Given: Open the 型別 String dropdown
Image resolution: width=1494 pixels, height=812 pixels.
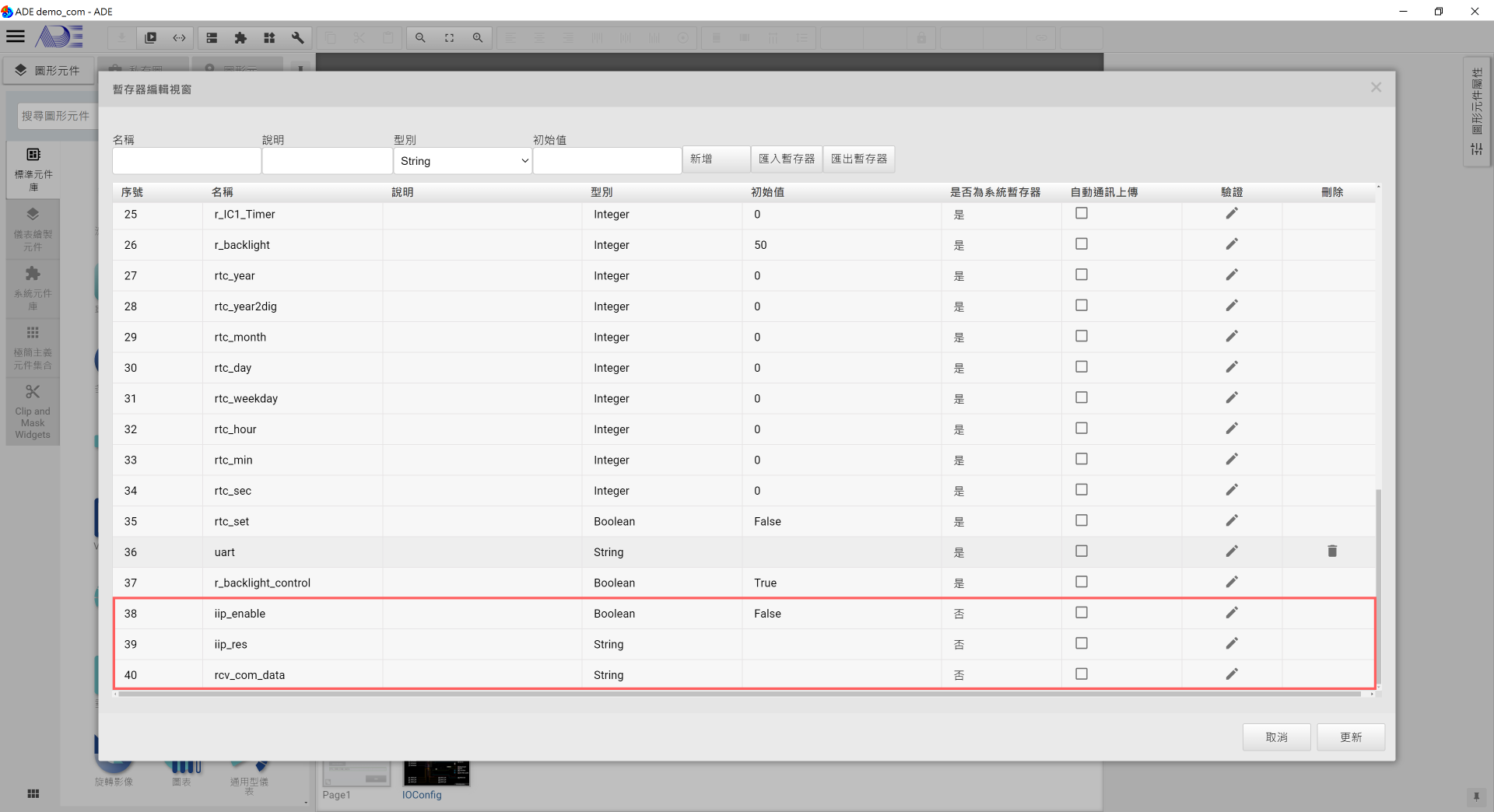Looking at the screenshot, I should click(463, 161).
